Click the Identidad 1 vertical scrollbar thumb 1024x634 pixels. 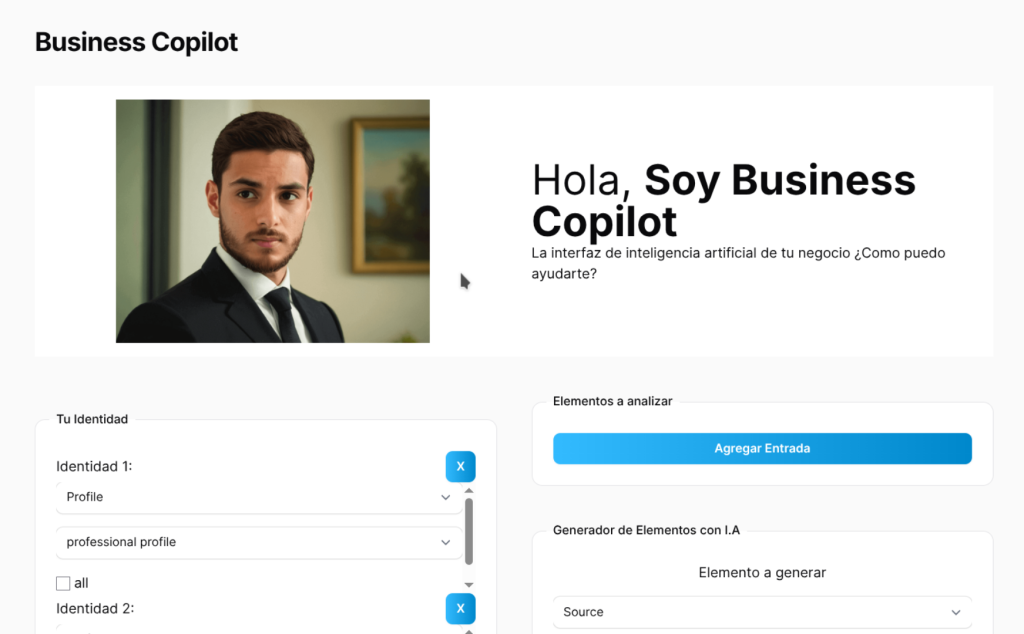[469, 532]
